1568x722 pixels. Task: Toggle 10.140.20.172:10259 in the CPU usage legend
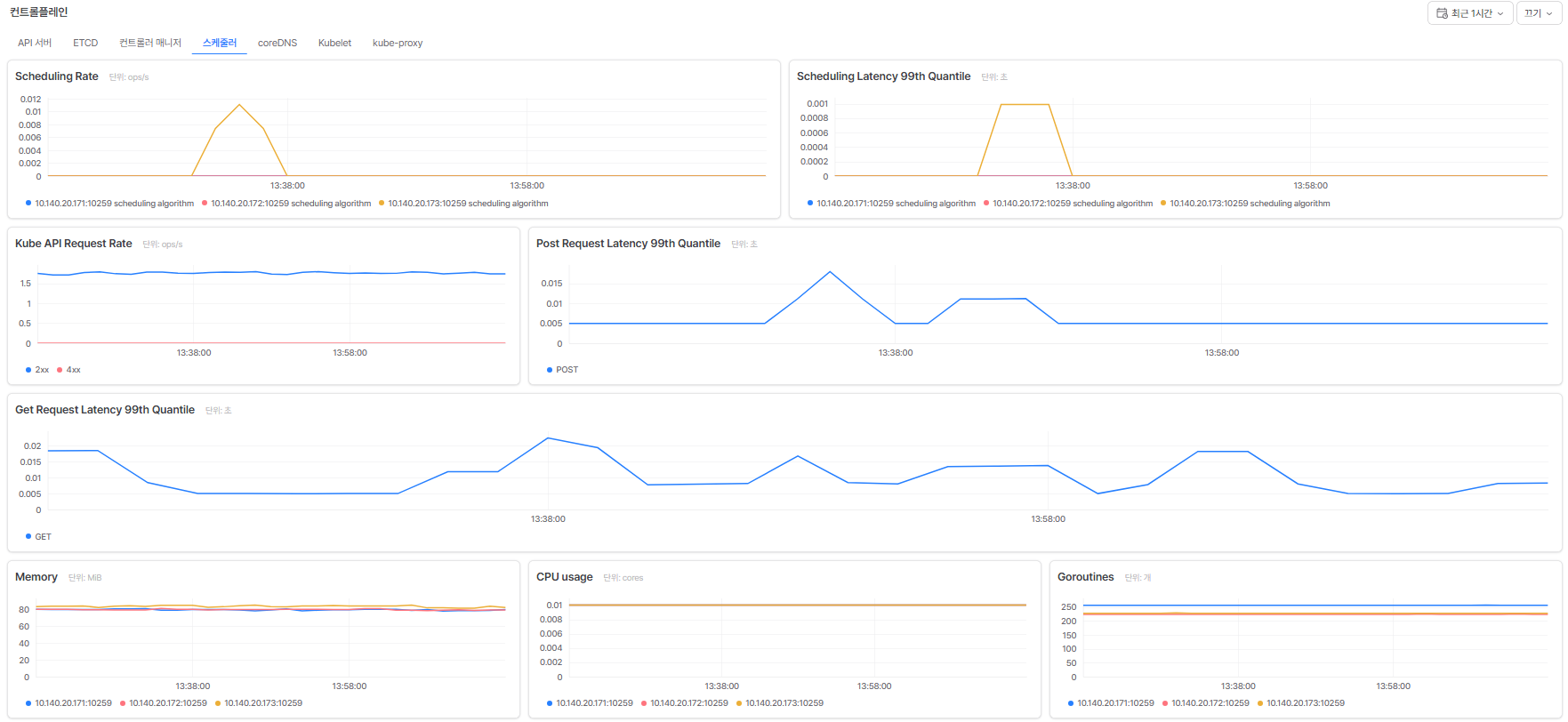685,703
